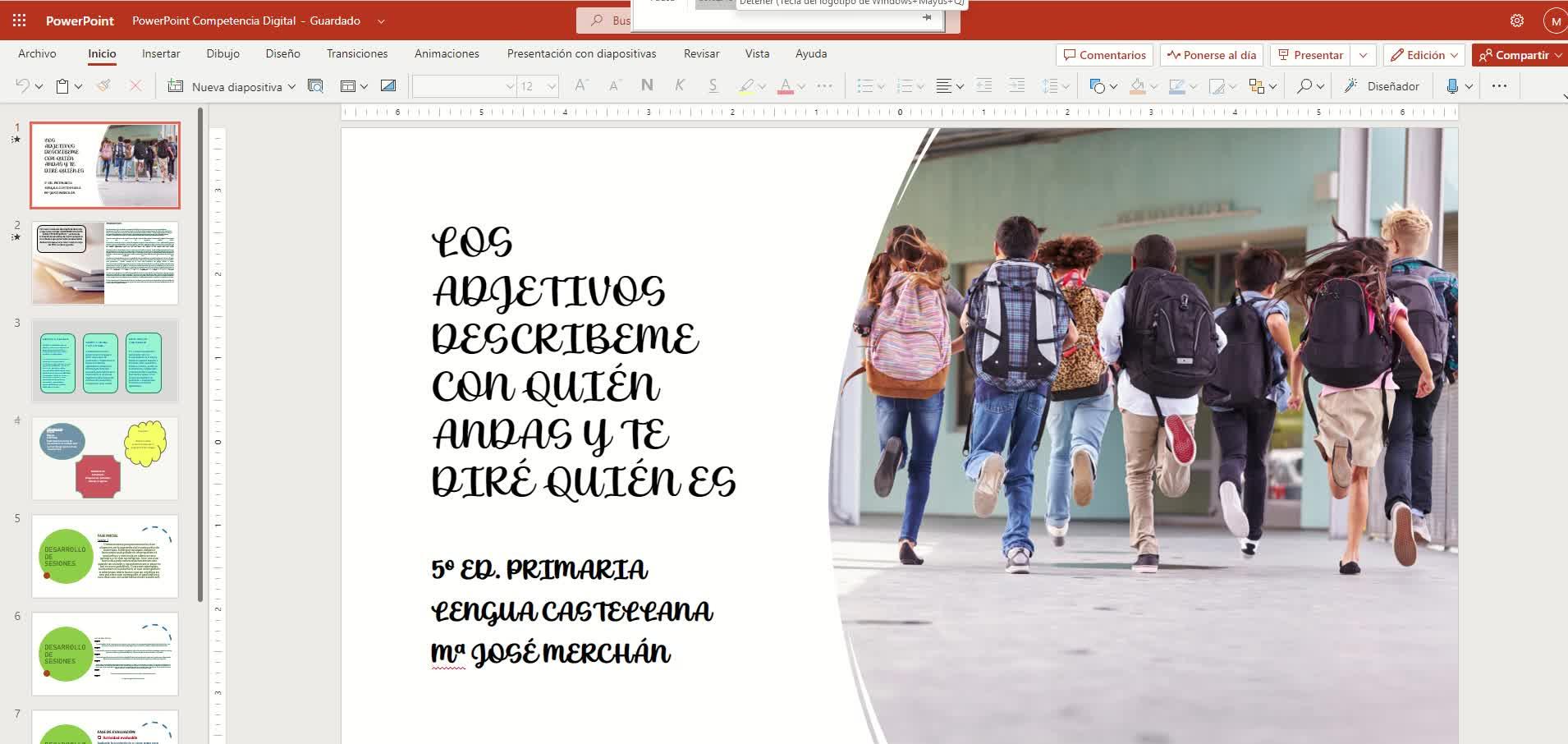Click the Format Painter brush icon
The image size is (1568, 744).
(103, 86)
